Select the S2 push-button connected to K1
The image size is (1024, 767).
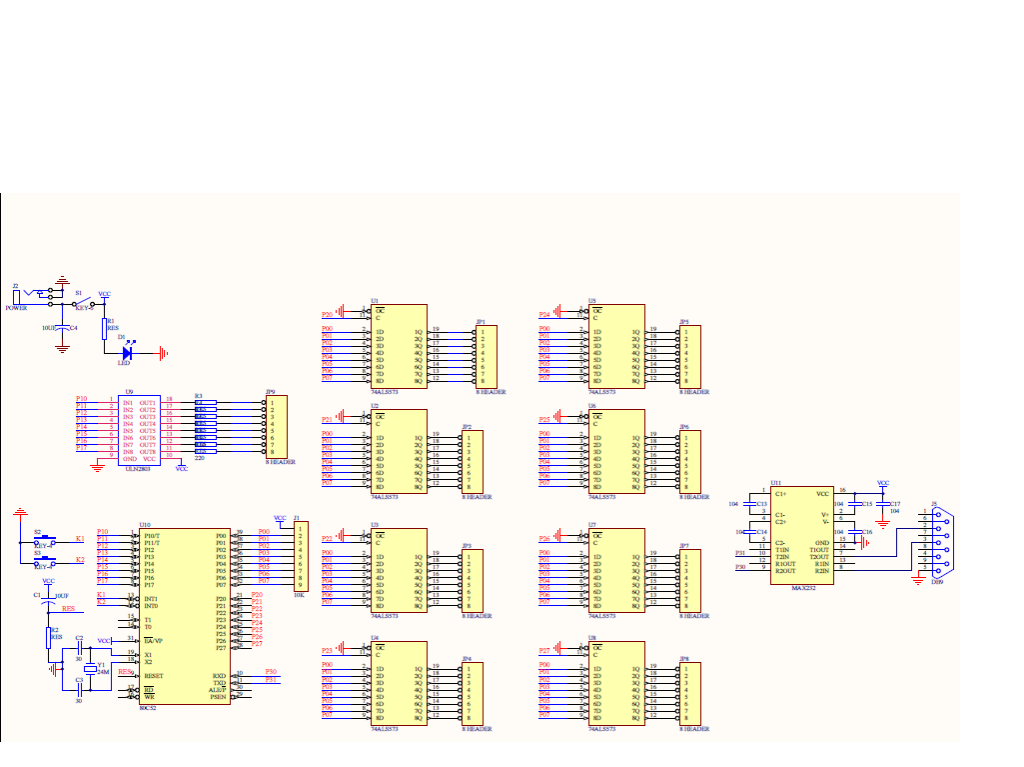tap(44, 541)
